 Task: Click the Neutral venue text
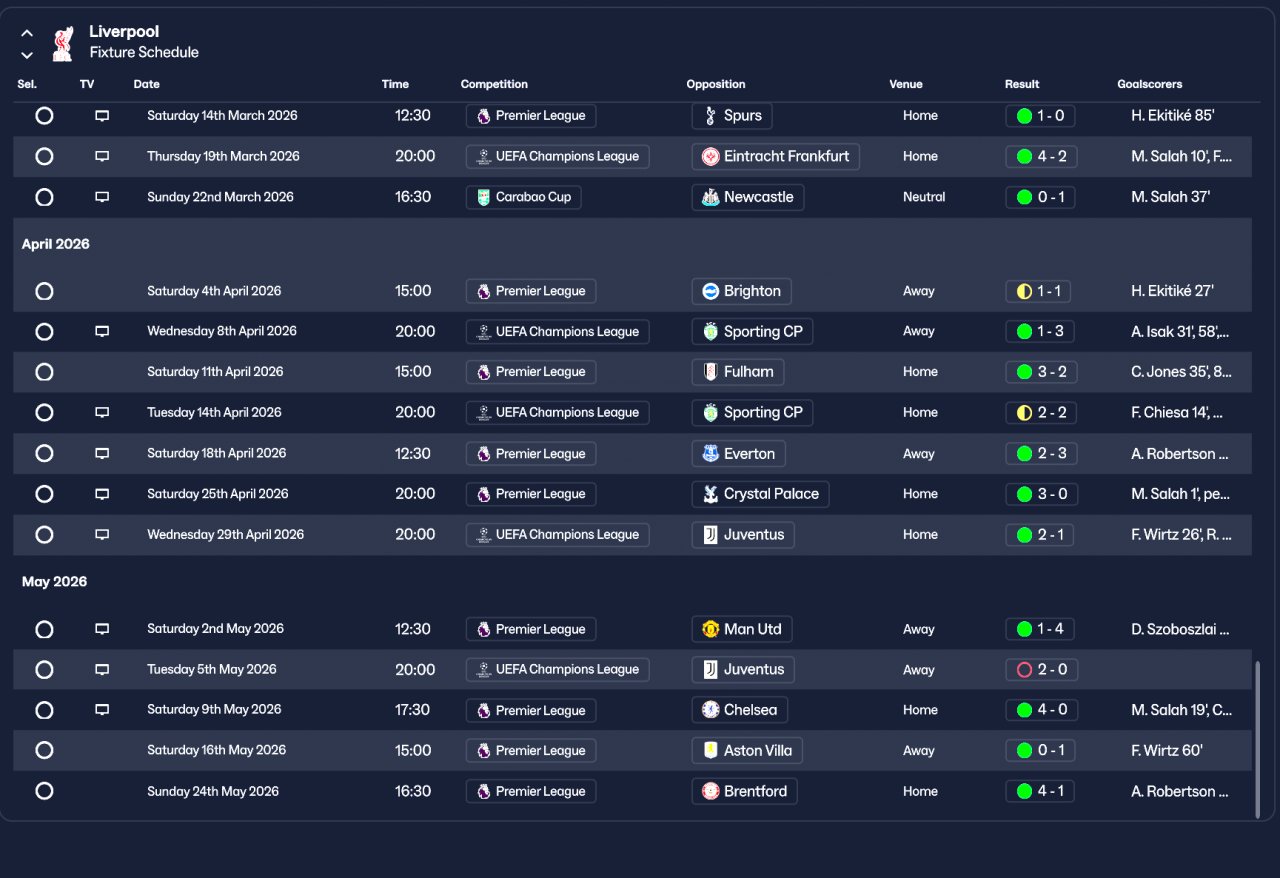[924, 197]
